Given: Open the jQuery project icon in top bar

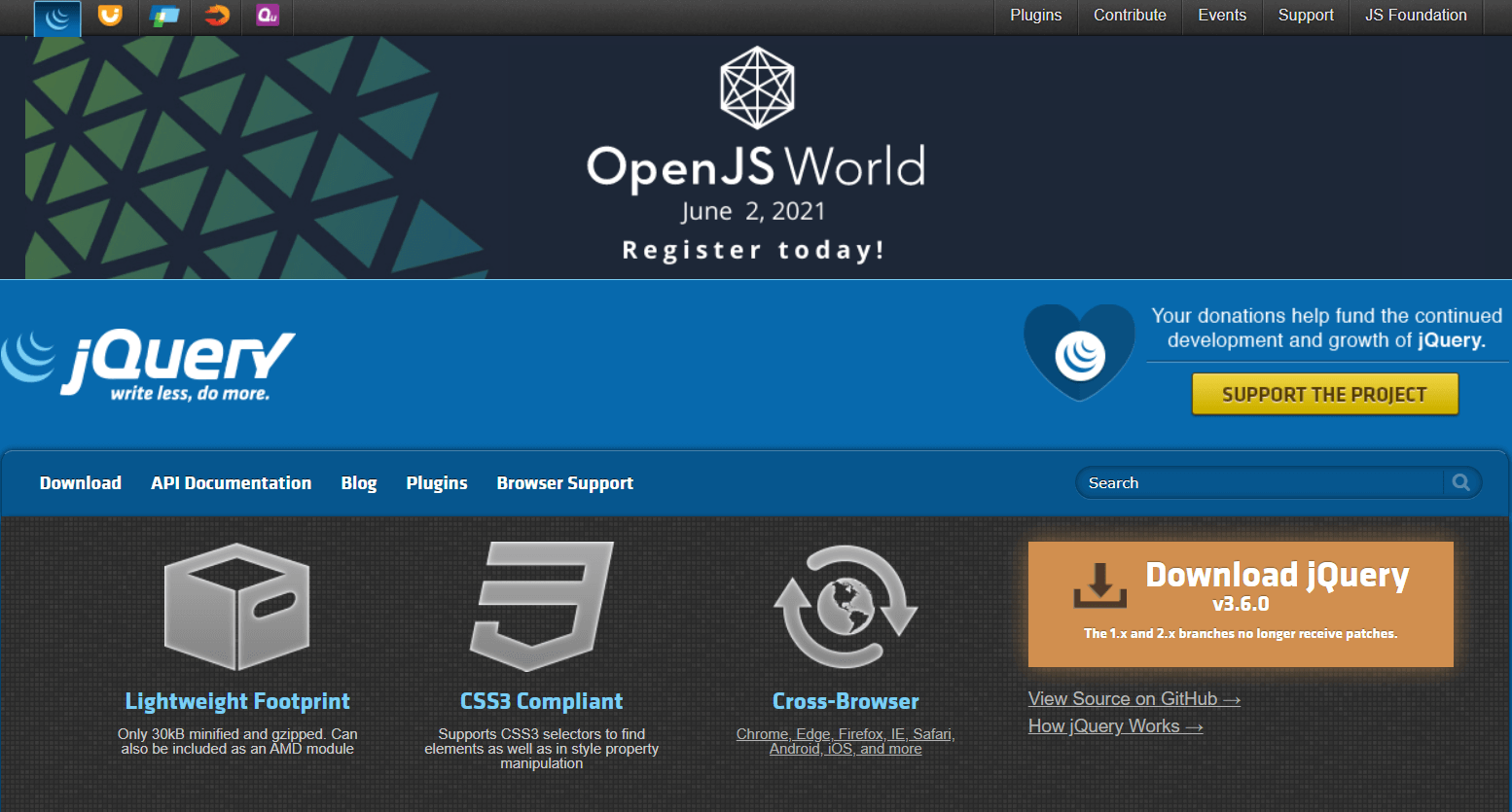Looking at the screenshot, I should (57, 17).
